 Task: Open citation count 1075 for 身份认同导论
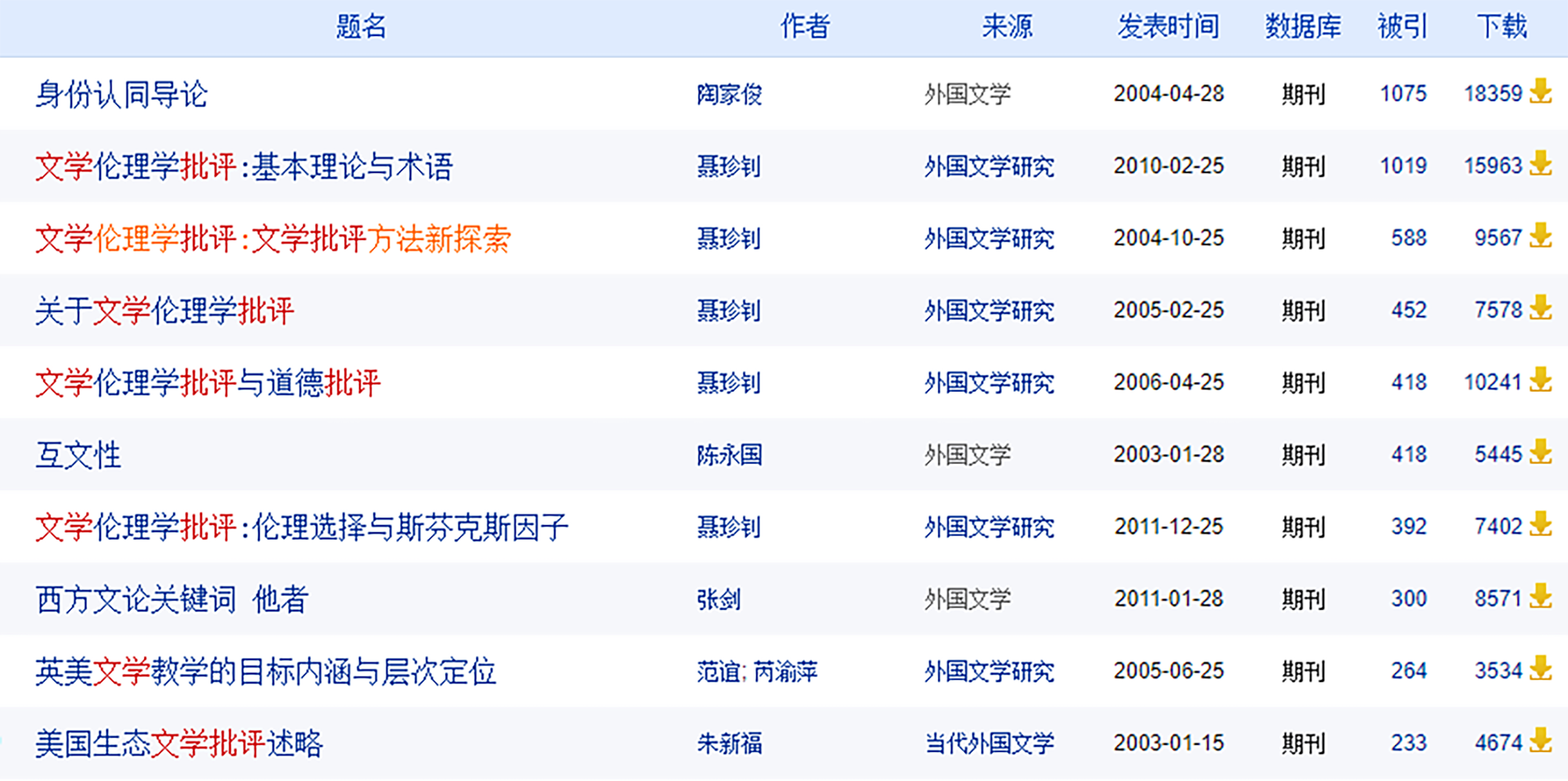(1403, 94)
